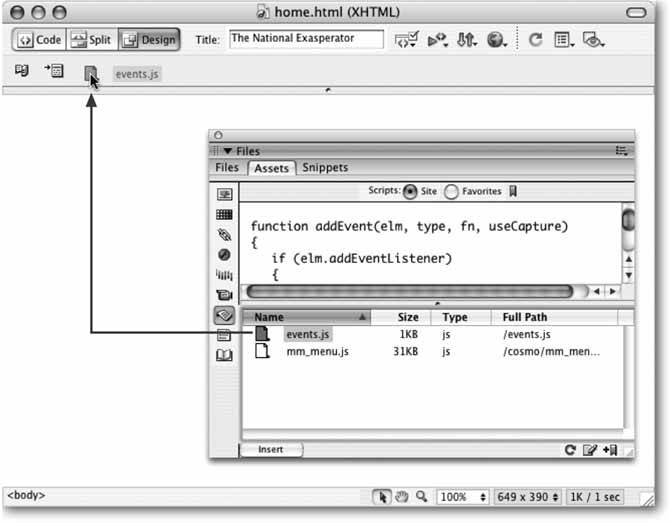Viewport: 672px width, 523px height.
Task: Click the Add to Favorites icon
Action: click(x=610, y=450)
